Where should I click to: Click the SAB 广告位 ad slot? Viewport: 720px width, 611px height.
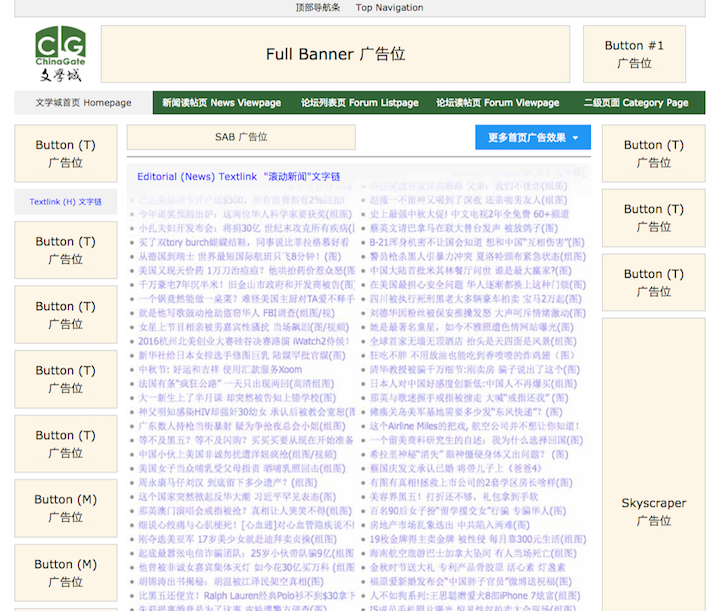pos(241,137)
